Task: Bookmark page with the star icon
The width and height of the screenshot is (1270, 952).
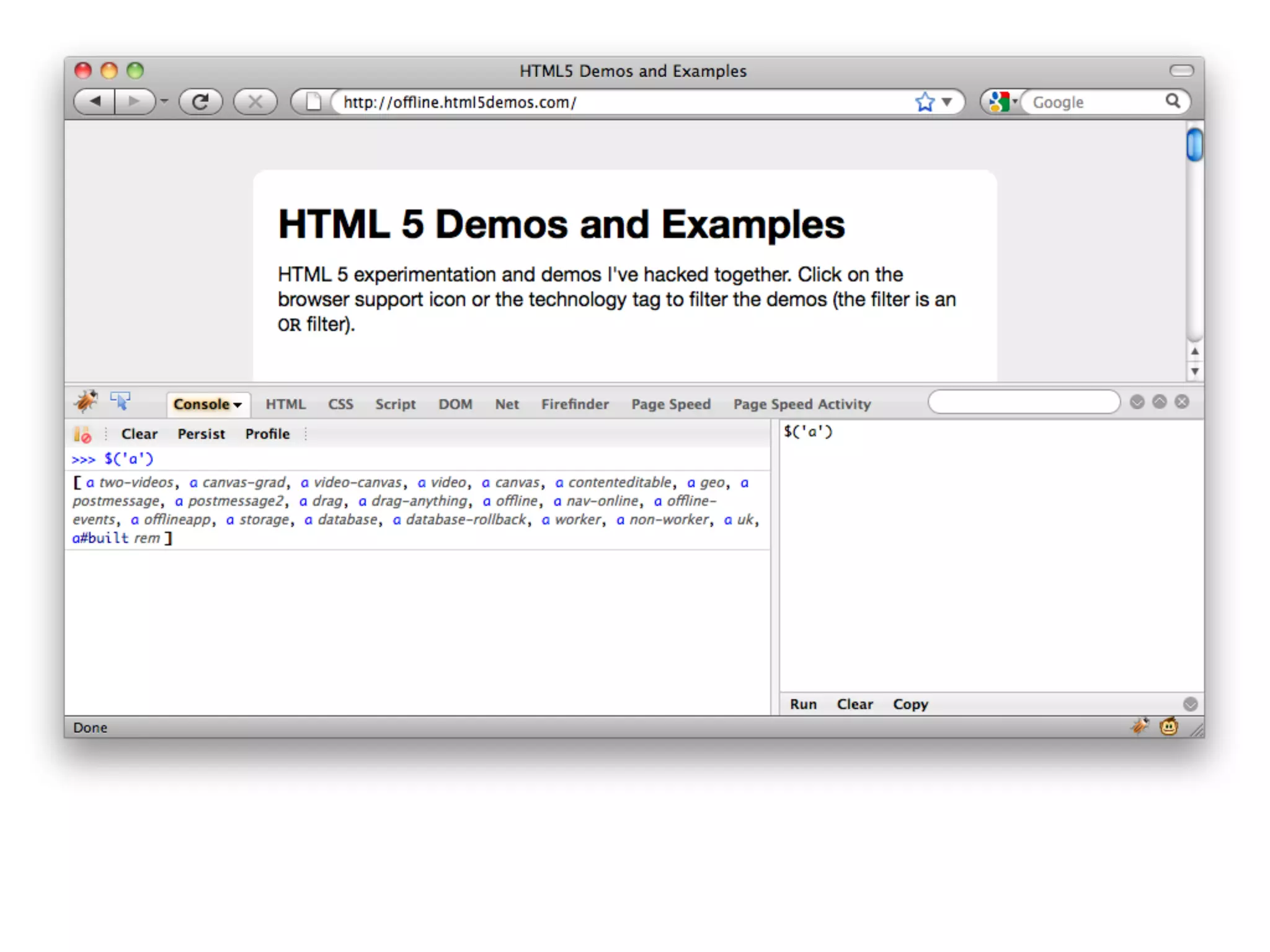Action: 924,102
